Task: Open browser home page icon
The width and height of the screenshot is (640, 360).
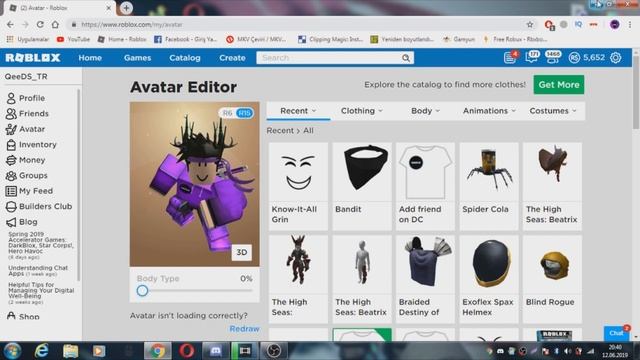Action: click(x=55, y=24)
